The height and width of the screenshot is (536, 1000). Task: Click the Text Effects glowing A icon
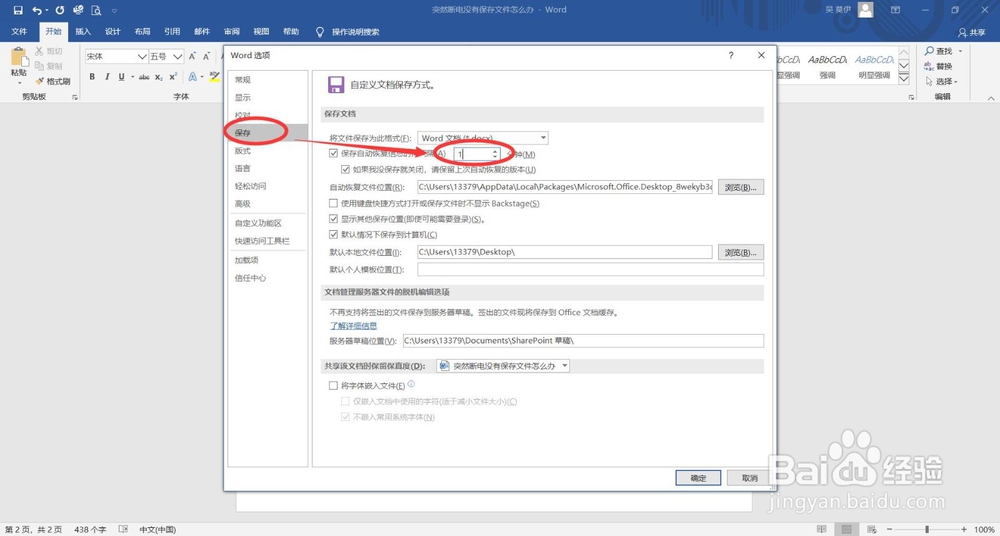193,77
